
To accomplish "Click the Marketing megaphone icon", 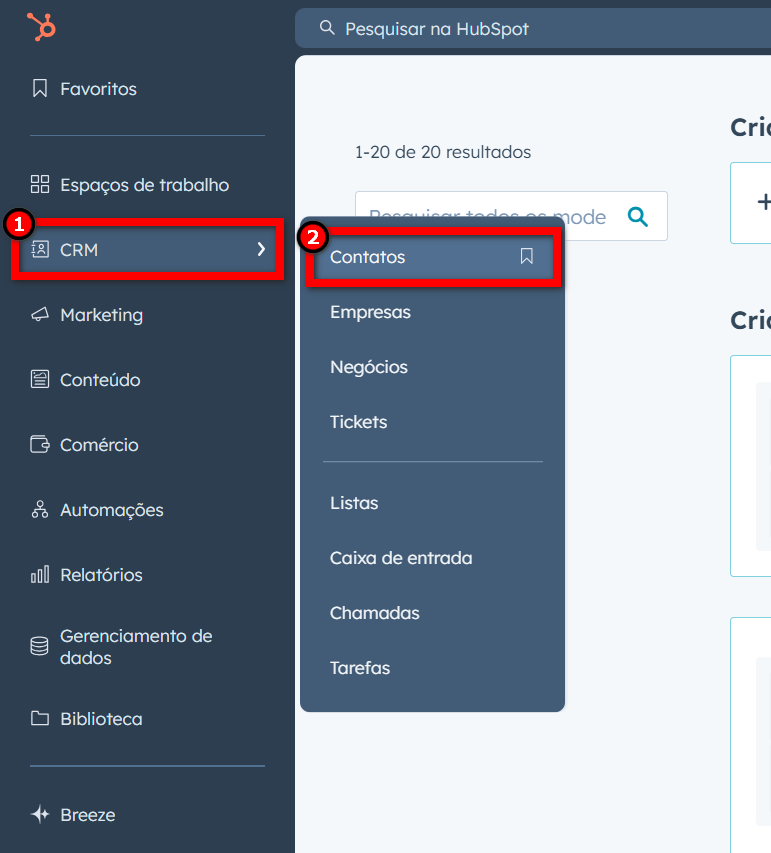I will (x=40, y=315).
